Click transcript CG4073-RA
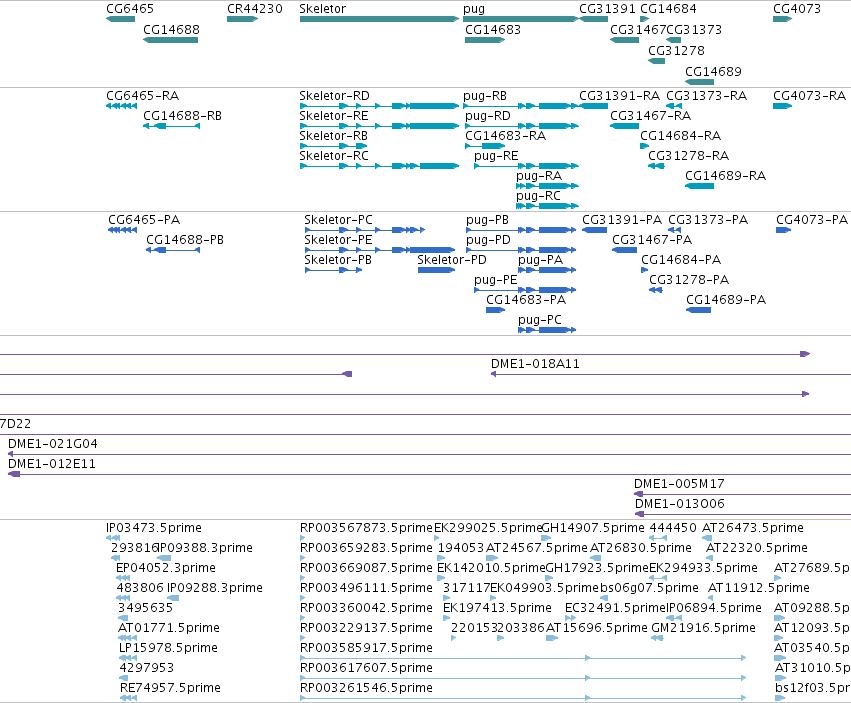 click(809, 96)
